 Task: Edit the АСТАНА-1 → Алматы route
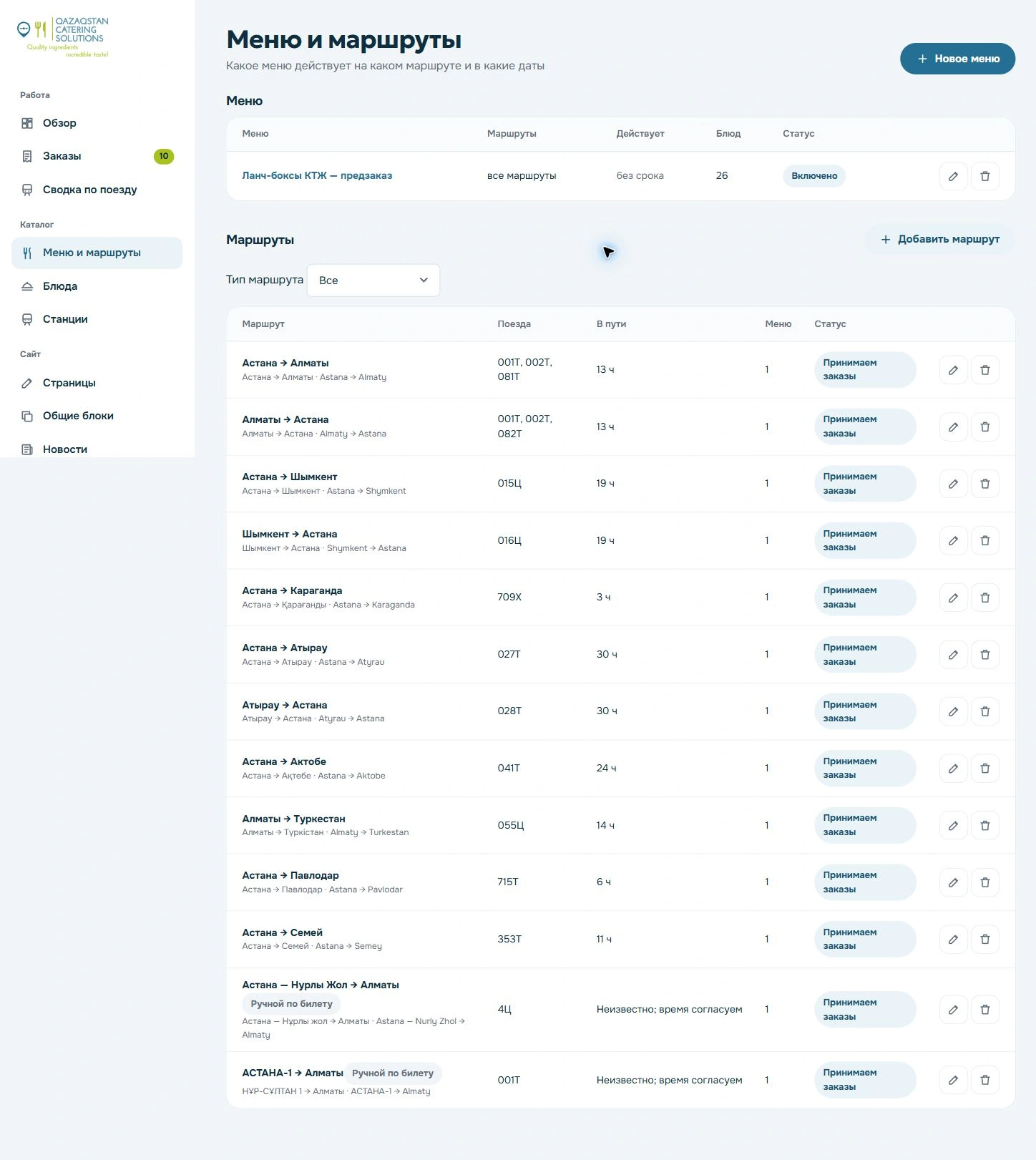click(953, 1080)
